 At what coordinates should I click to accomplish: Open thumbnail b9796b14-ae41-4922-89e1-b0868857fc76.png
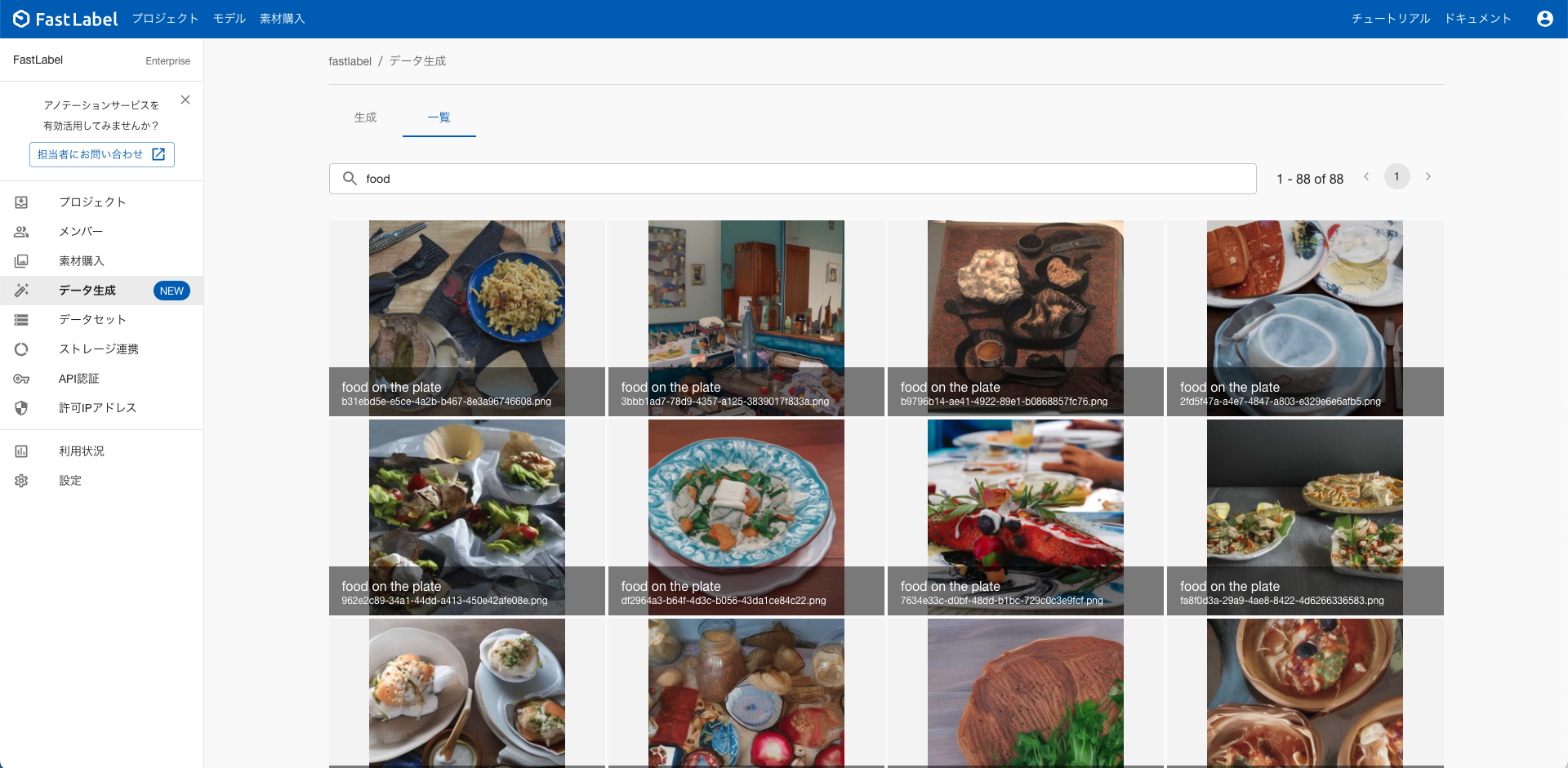pyautogui.click(x=1026, y=318)
